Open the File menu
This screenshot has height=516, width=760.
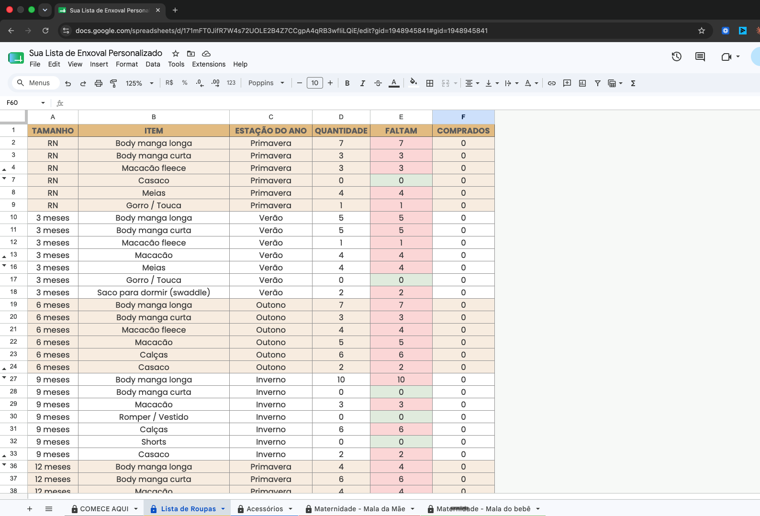tap(35, 64)
